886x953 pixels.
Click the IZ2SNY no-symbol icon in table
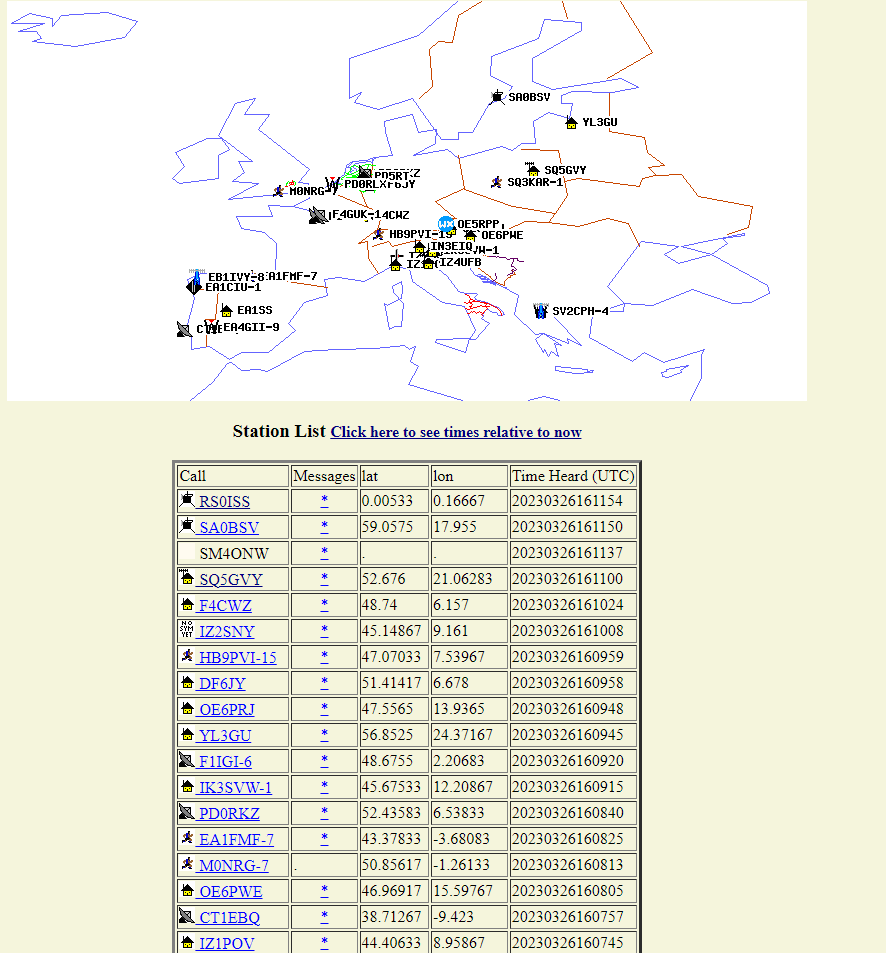click(x=187, y=631)
